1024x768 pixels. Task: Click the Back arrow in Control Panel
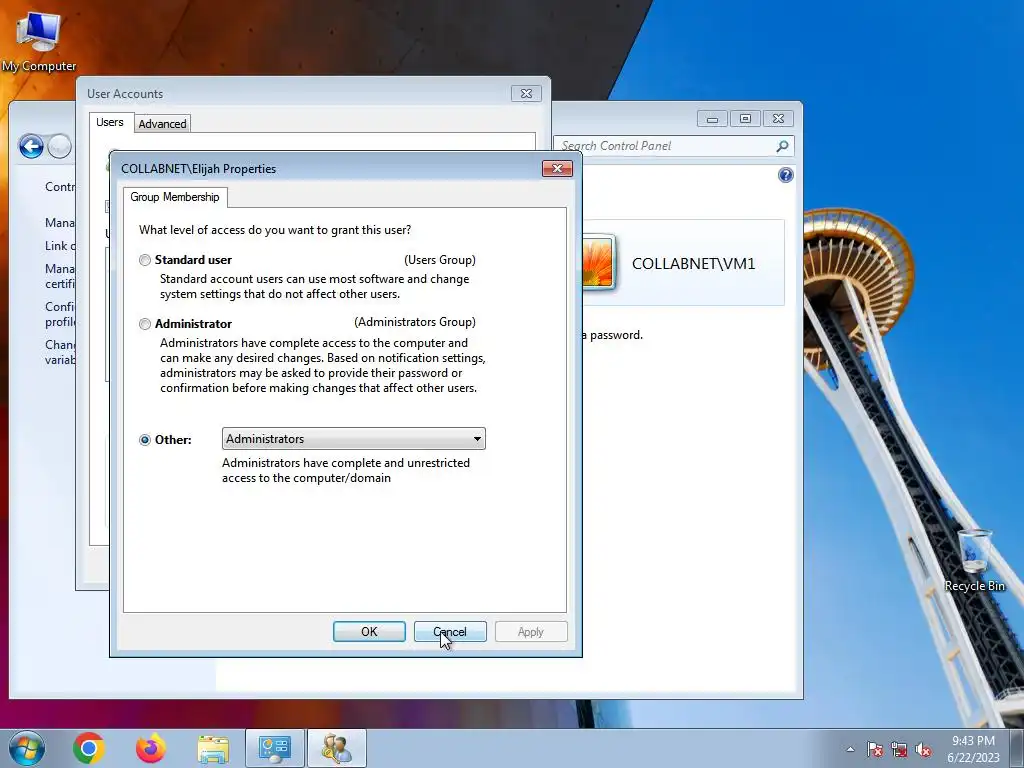click(31, 146)
